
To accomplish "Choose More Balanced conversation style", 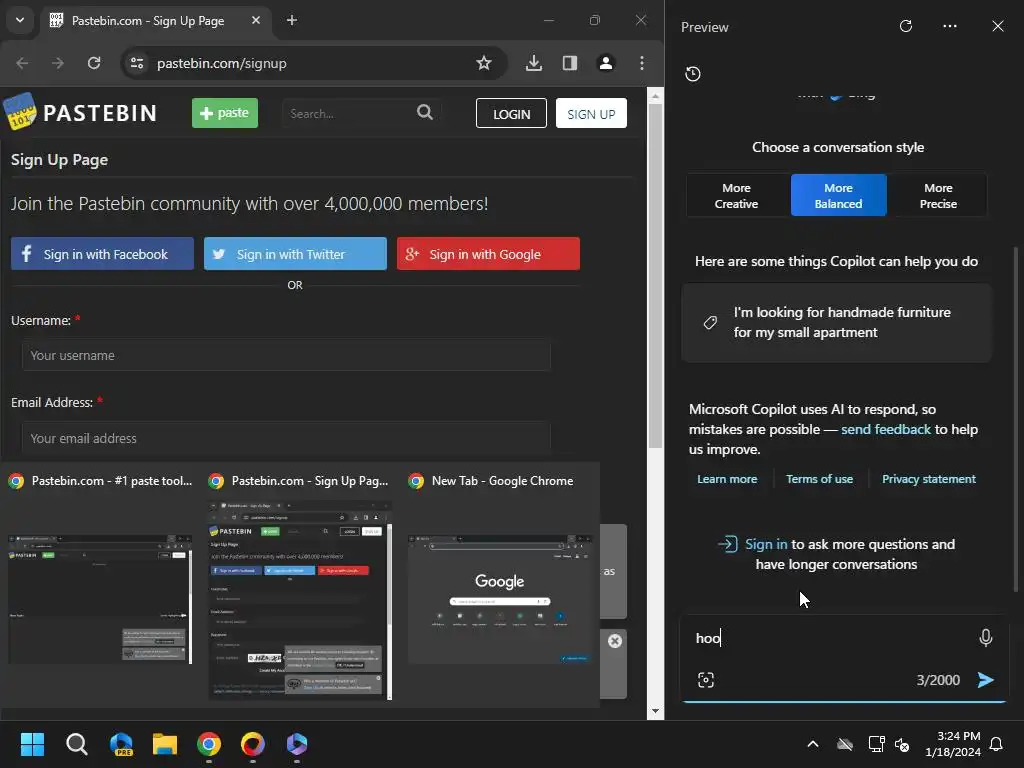I will click(x=839, y=195).
